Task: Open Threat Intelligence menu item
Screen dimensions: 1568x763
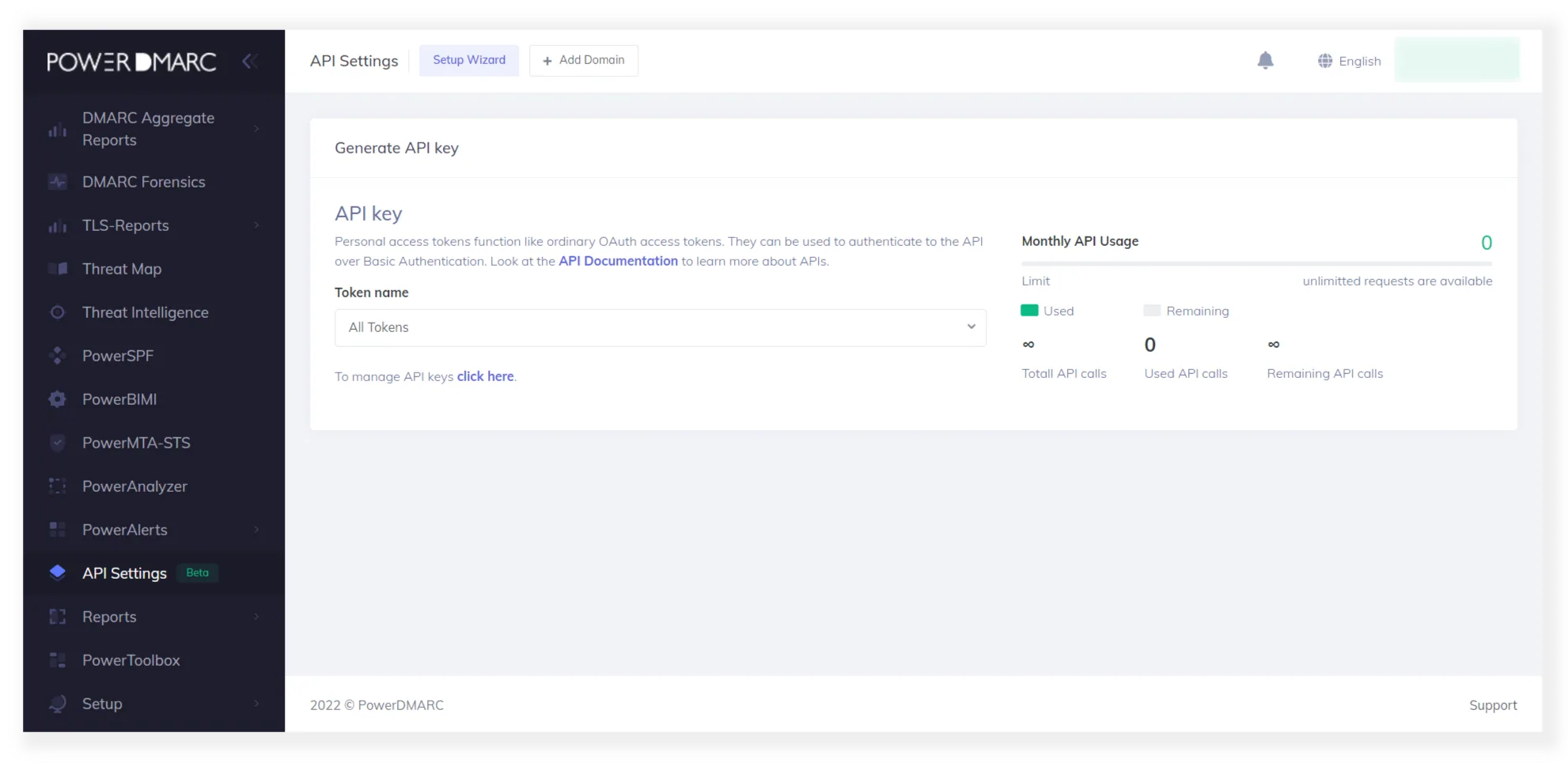Action: tap(146, 312)
